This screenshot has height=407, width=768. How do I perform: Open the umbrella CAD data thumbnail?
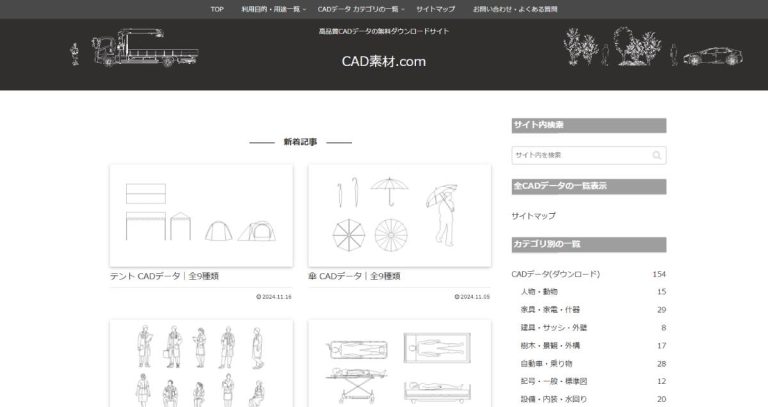click(399, 215)
